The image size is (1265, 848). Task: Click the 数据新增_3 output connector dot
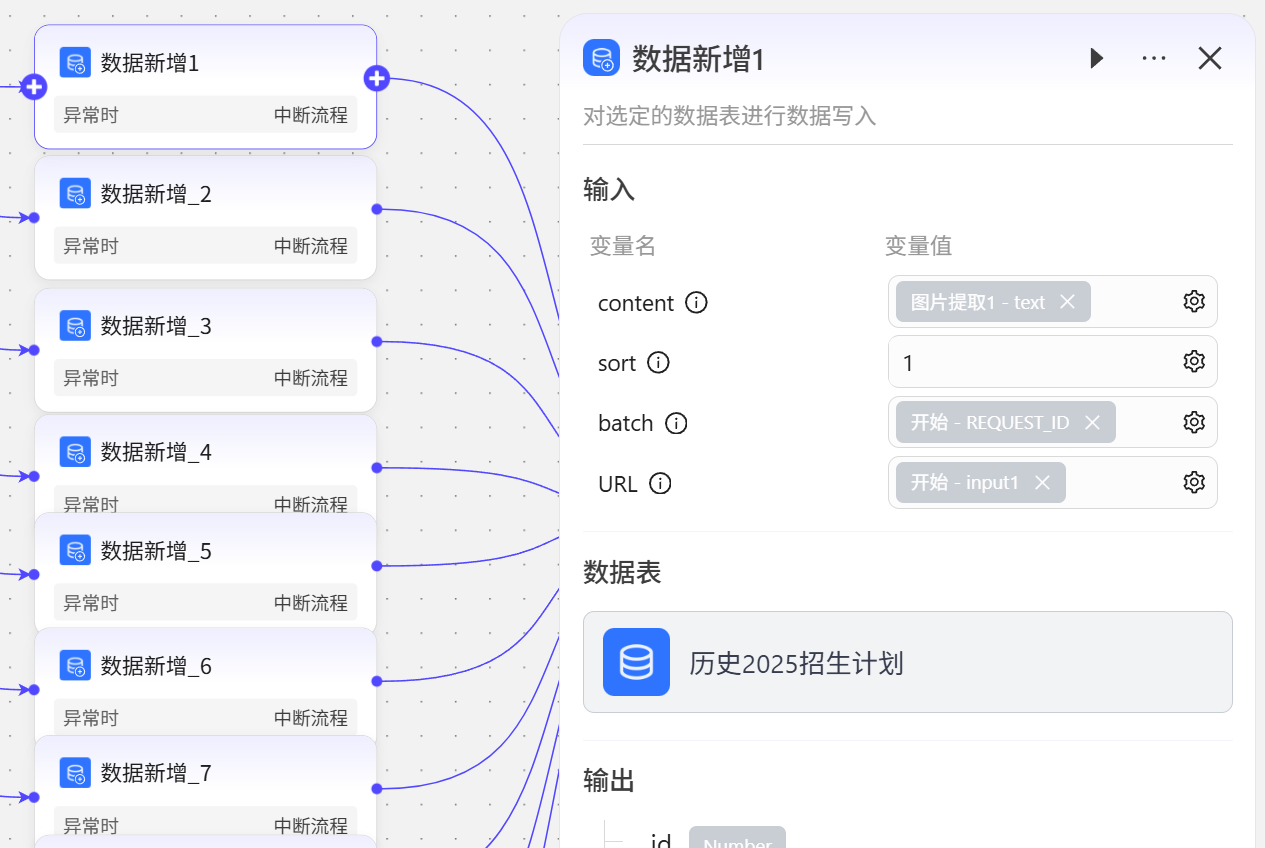click(376, 342)
